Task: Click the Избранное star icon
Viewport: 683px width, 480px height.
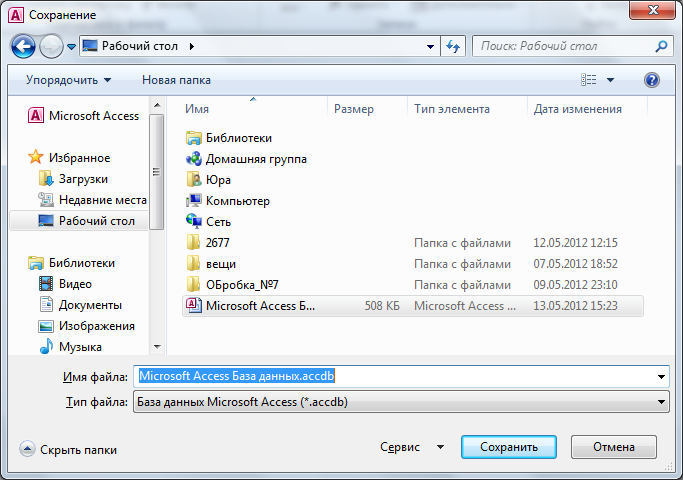Action: [x=35, y=157]
